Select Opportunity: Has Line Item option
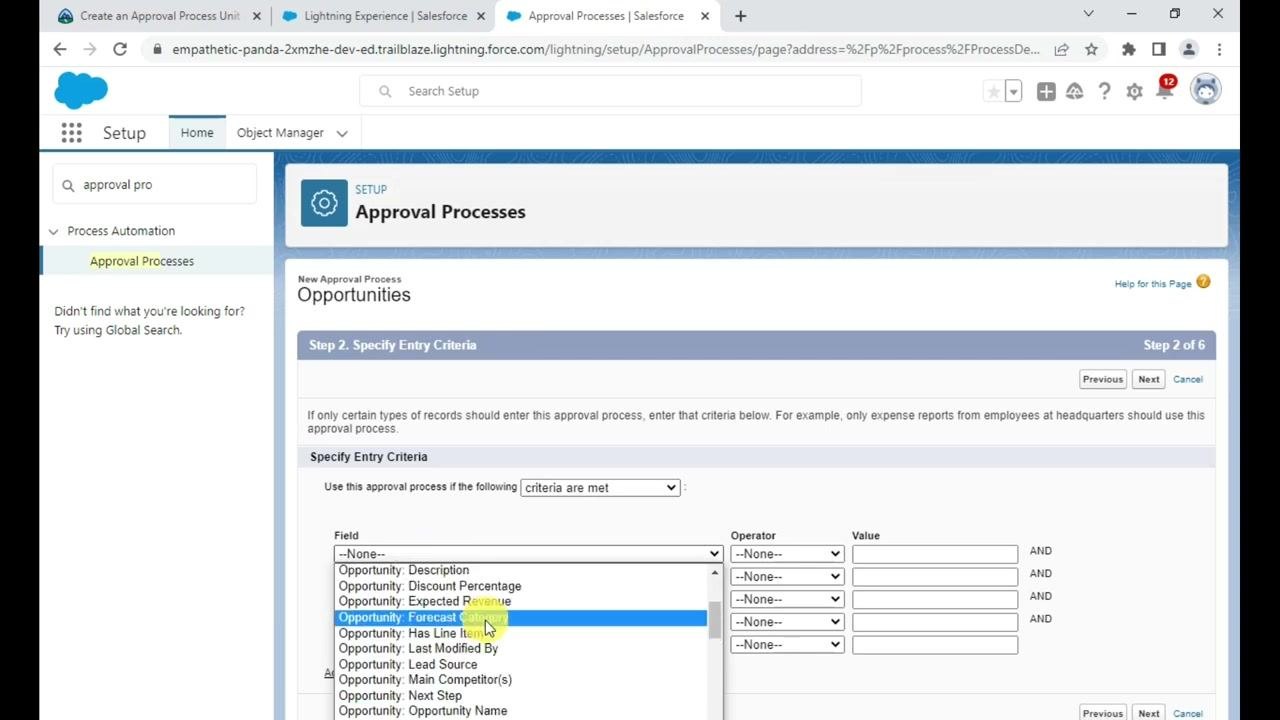 tap(521, 633)
